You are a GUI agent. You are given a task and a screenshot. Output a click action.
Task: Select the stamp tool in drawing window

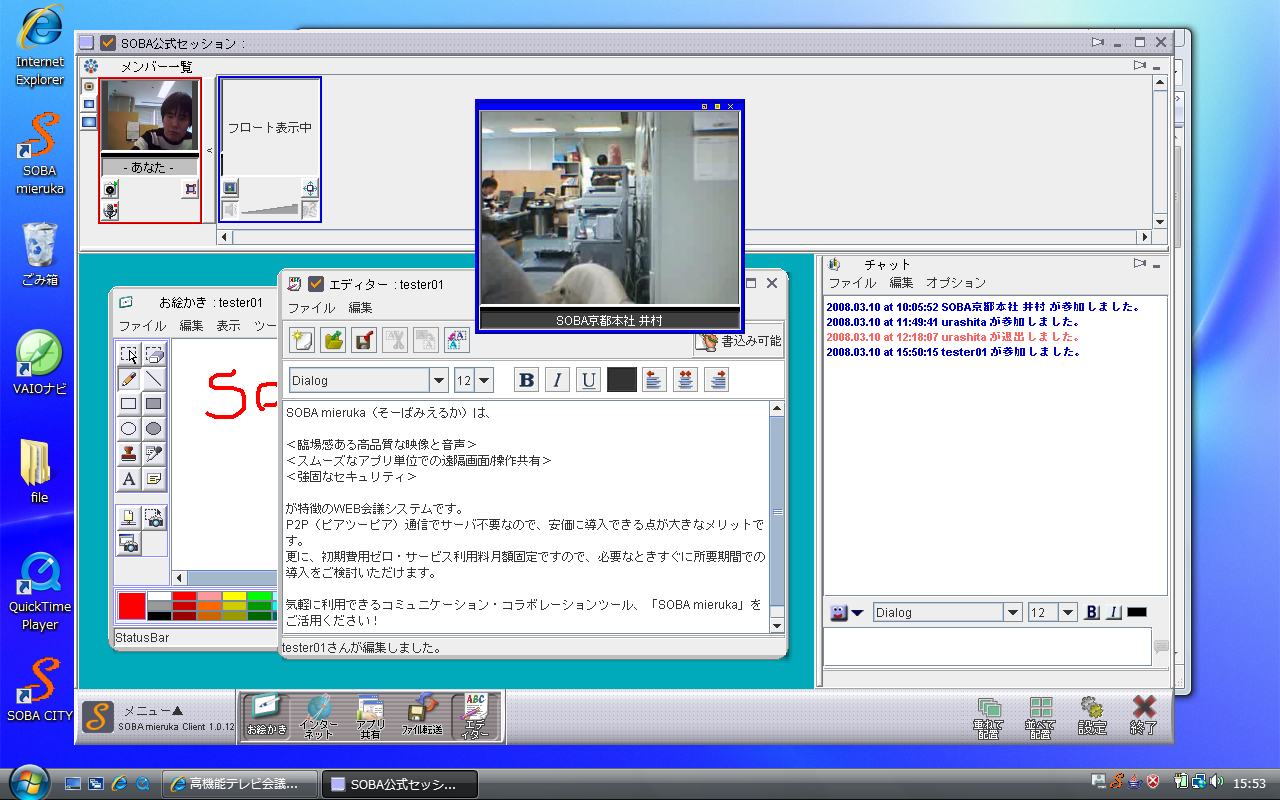point(129,454)
